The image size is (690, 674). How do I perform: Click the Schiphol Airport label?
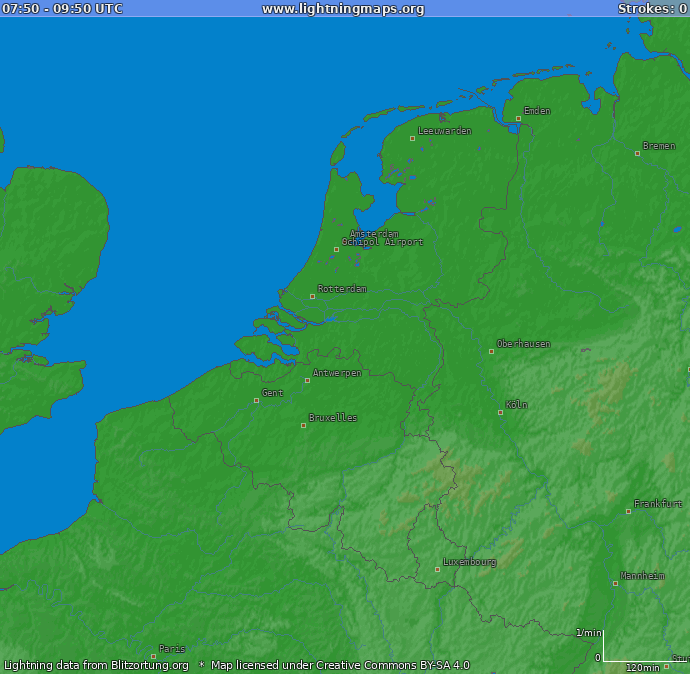click(382, 243)
